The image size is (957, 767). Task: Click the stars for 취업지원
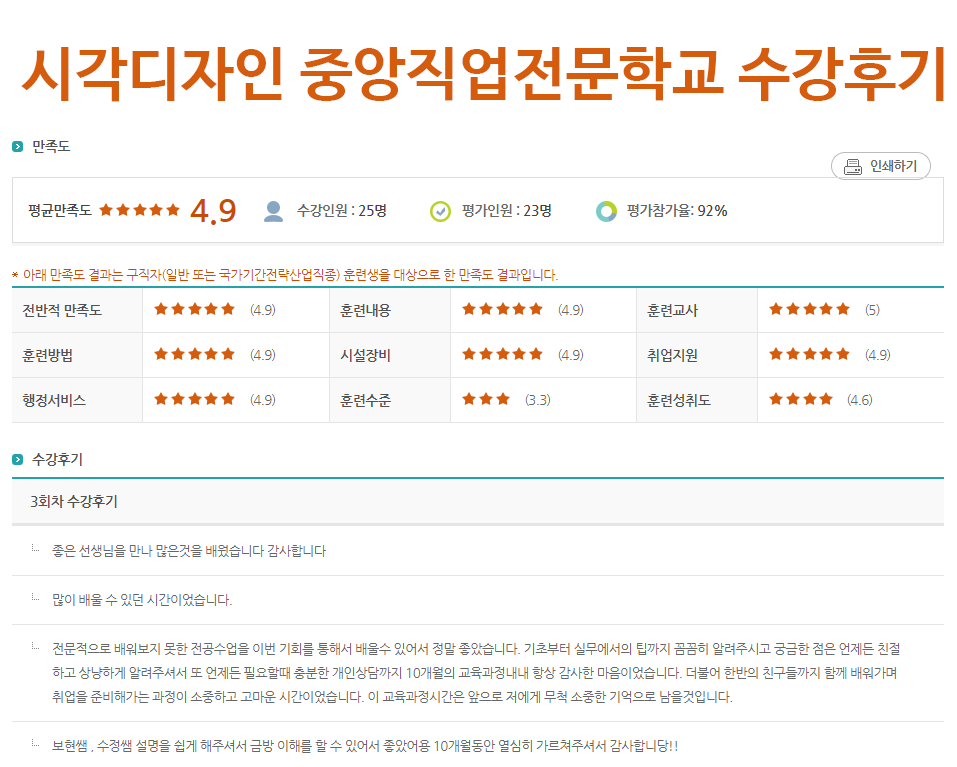pos(809,355)
